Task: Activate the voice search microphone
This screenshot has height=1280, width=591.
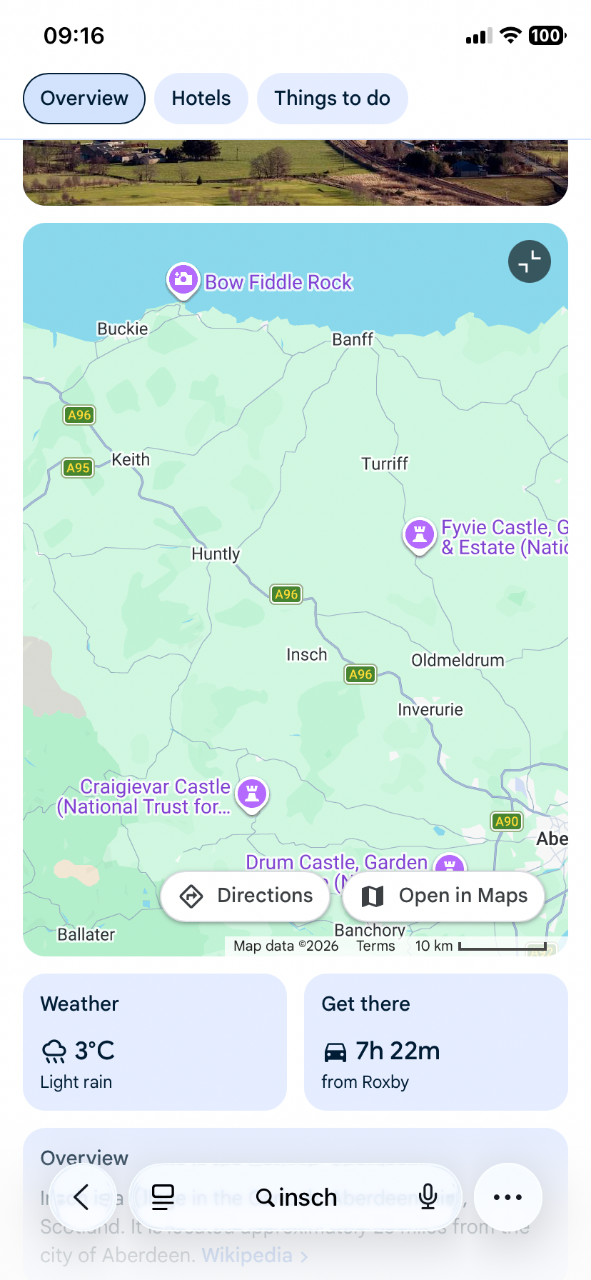Action: 428,1197
